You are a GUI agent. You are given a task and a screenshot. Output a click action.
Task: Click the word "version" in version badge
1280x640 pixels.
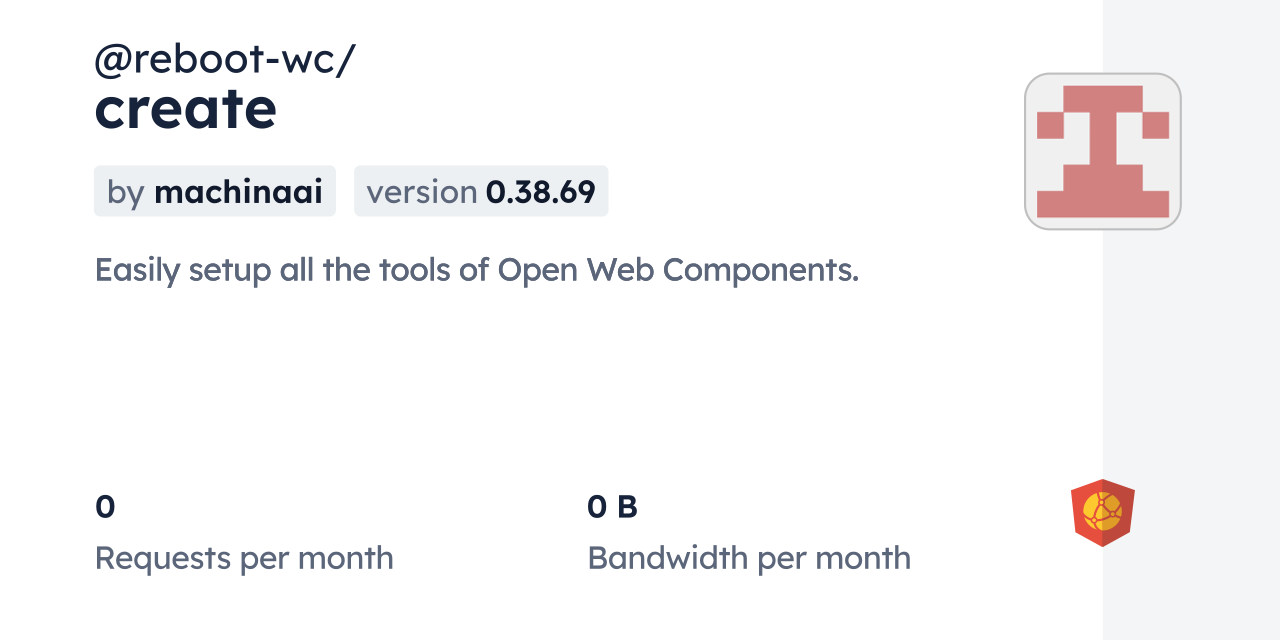point(421,192)
